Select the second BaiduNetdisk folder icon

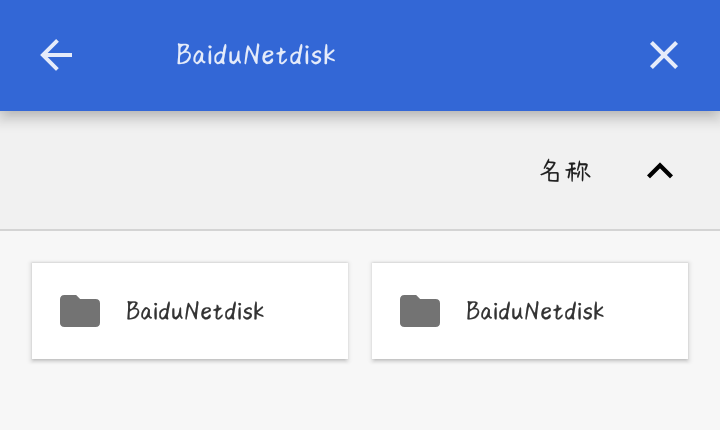[420, 311]
